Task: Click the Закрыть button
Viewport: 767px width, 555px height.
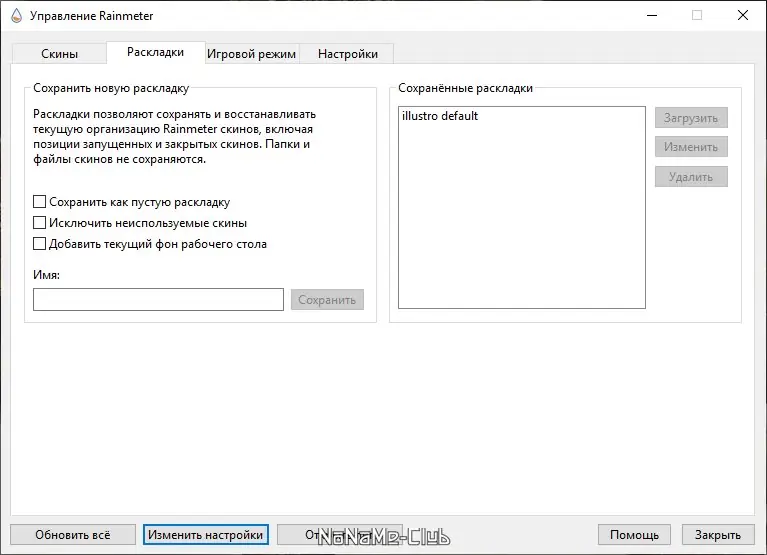Action: click(x=718, y=535)
